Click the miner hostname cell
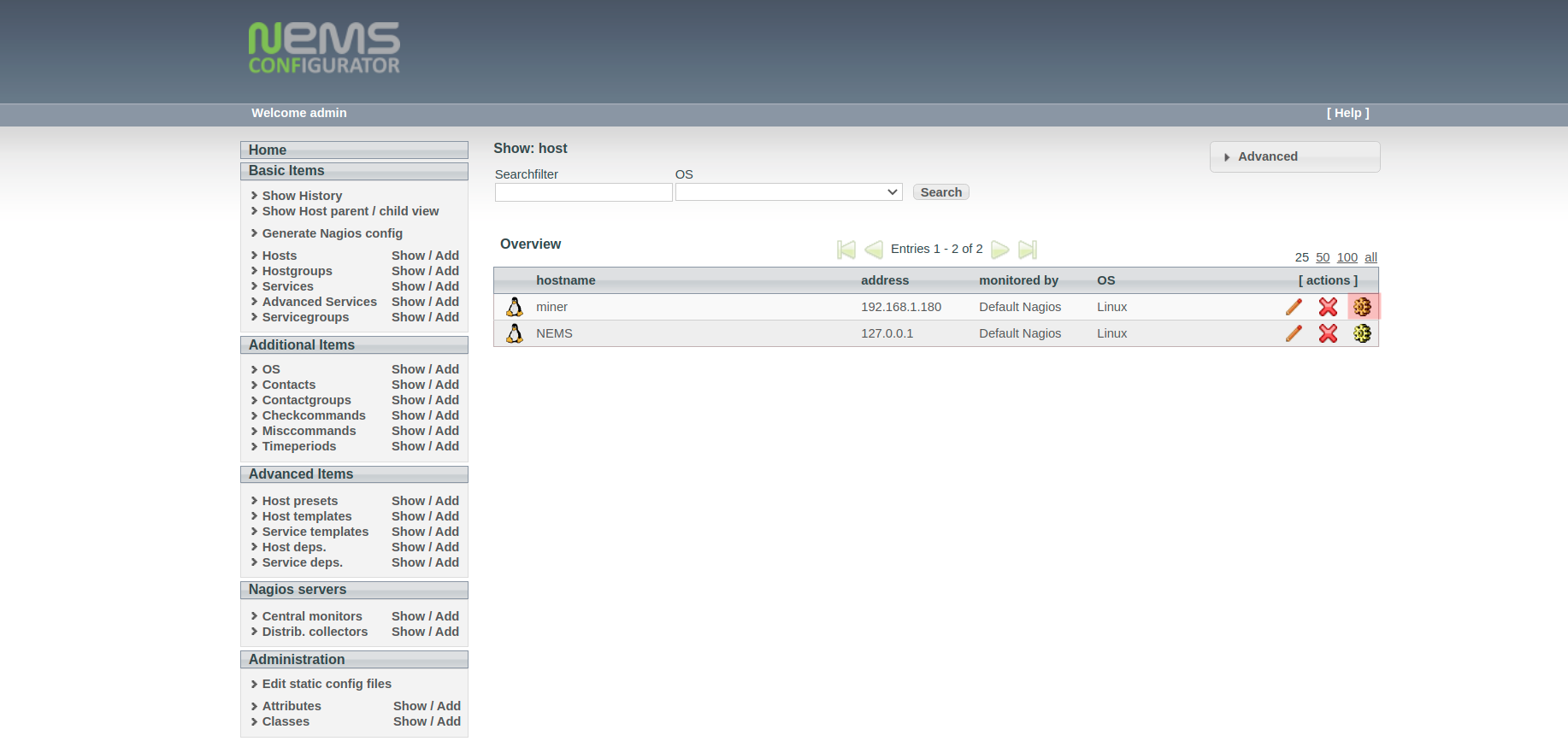The width and height of the screenshot is (1568, 753). pos(551,307)
